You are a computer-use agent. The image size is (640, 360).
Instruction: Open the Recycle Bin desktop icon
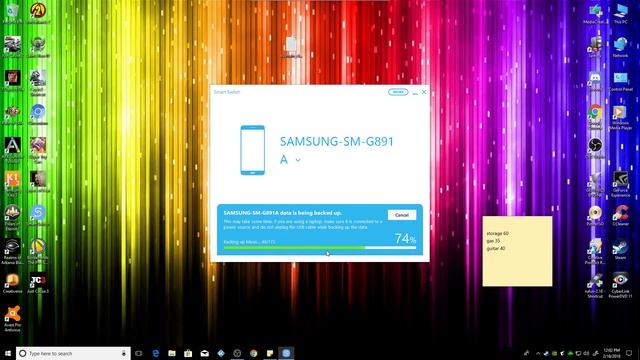pyautogui.click(x=12, y=12)
